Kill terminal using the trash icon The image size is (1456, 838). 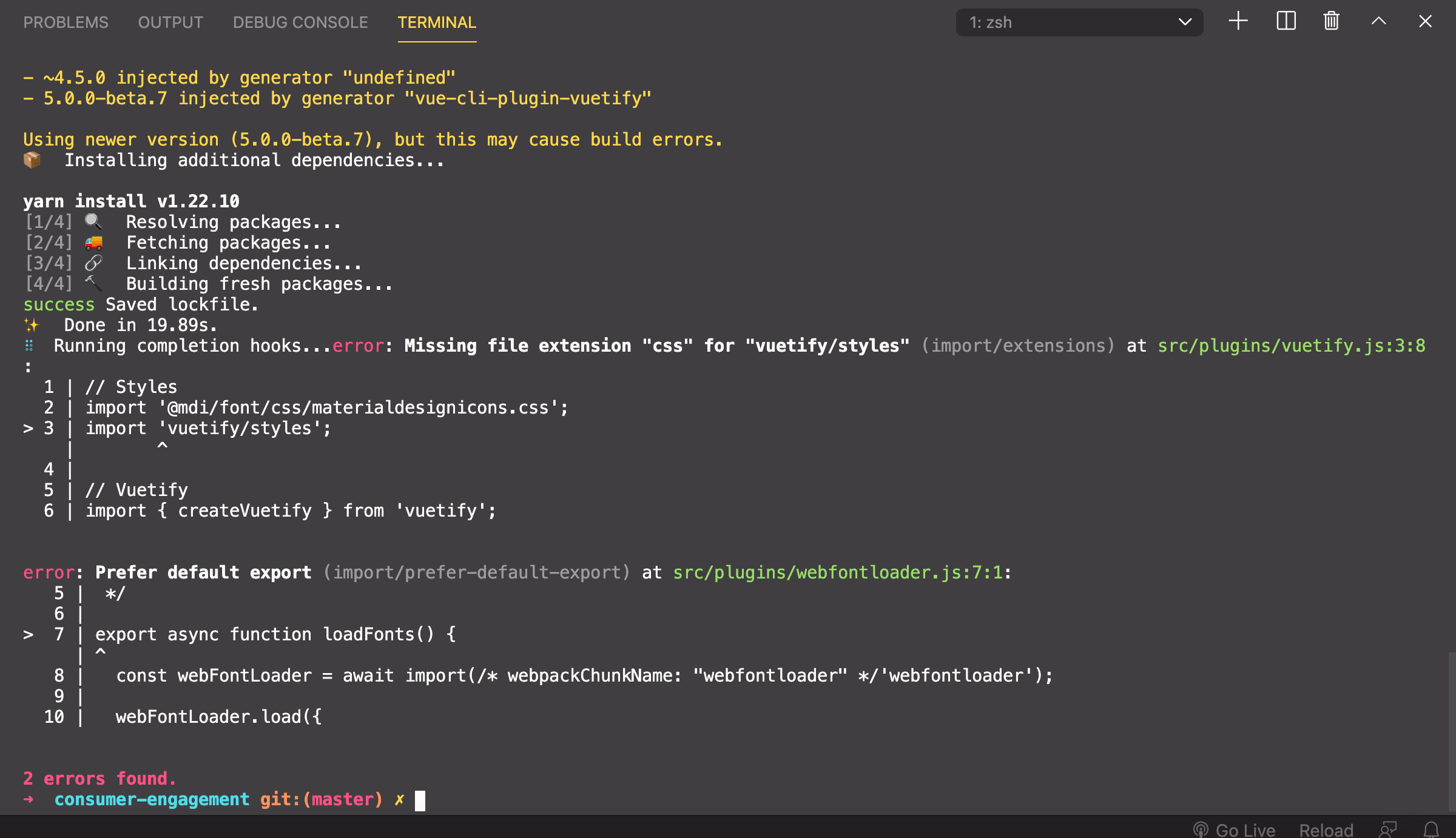click(1332, 22)
